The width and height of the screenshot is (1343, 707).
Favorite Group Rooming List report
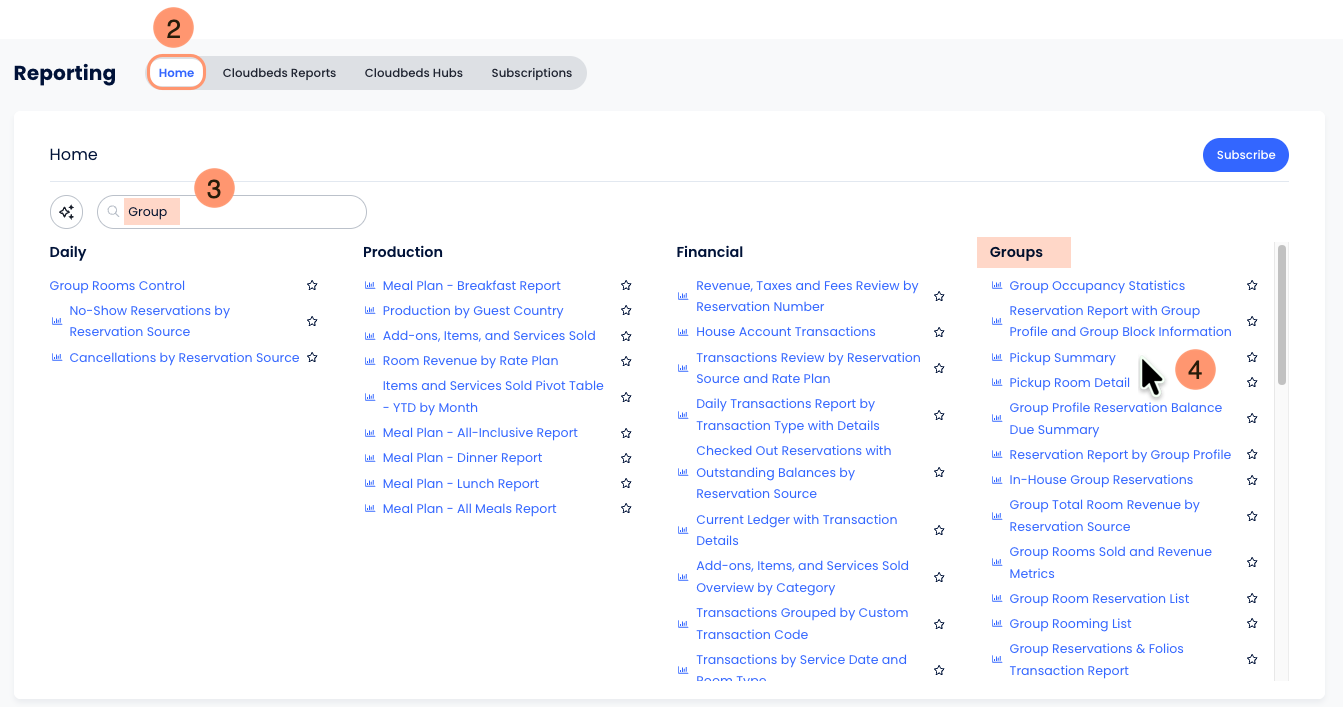coord(1252,624)
